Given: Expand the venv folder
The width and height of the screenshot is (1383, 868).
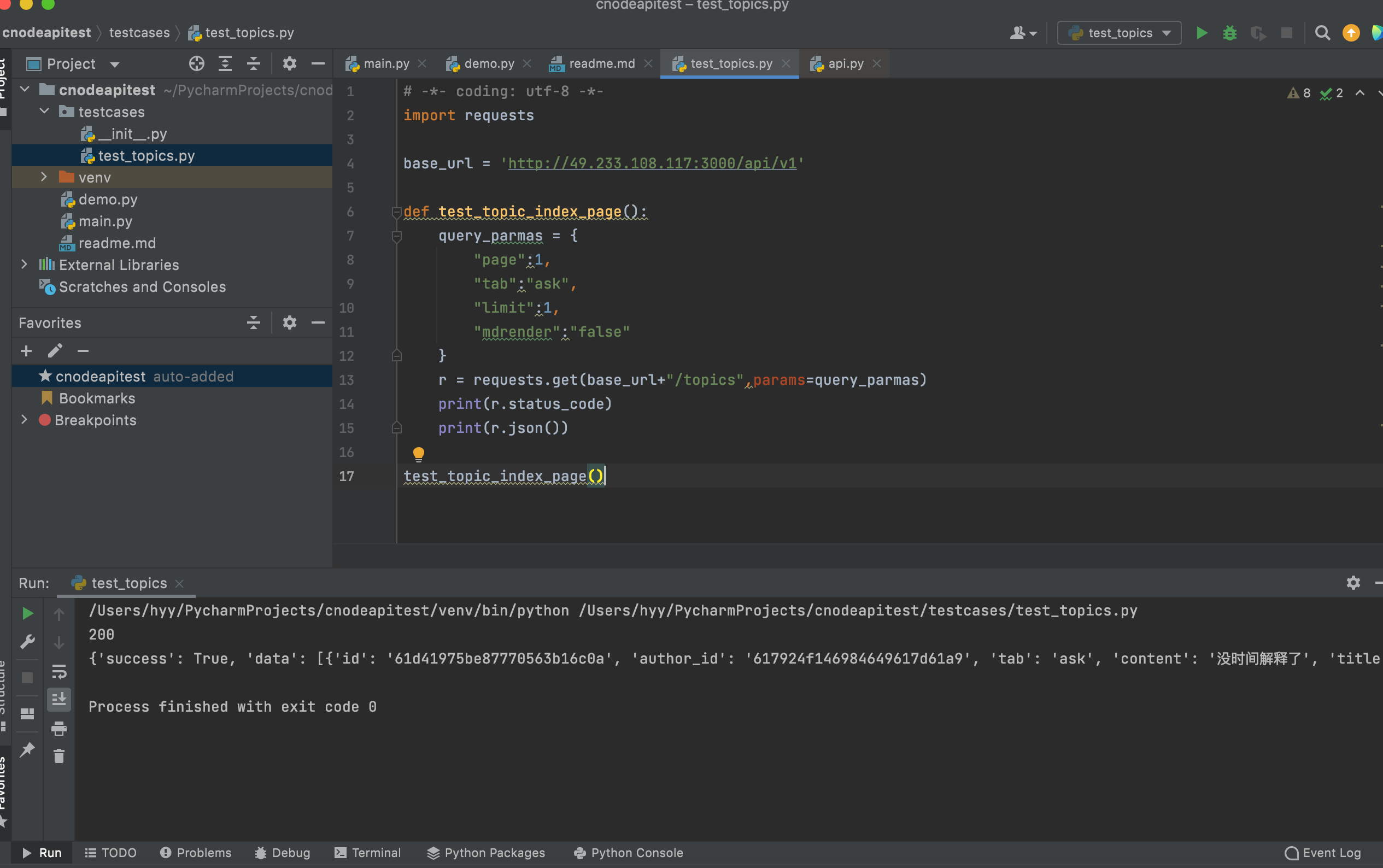Looking at the screenshot, I should pos(44,177).
